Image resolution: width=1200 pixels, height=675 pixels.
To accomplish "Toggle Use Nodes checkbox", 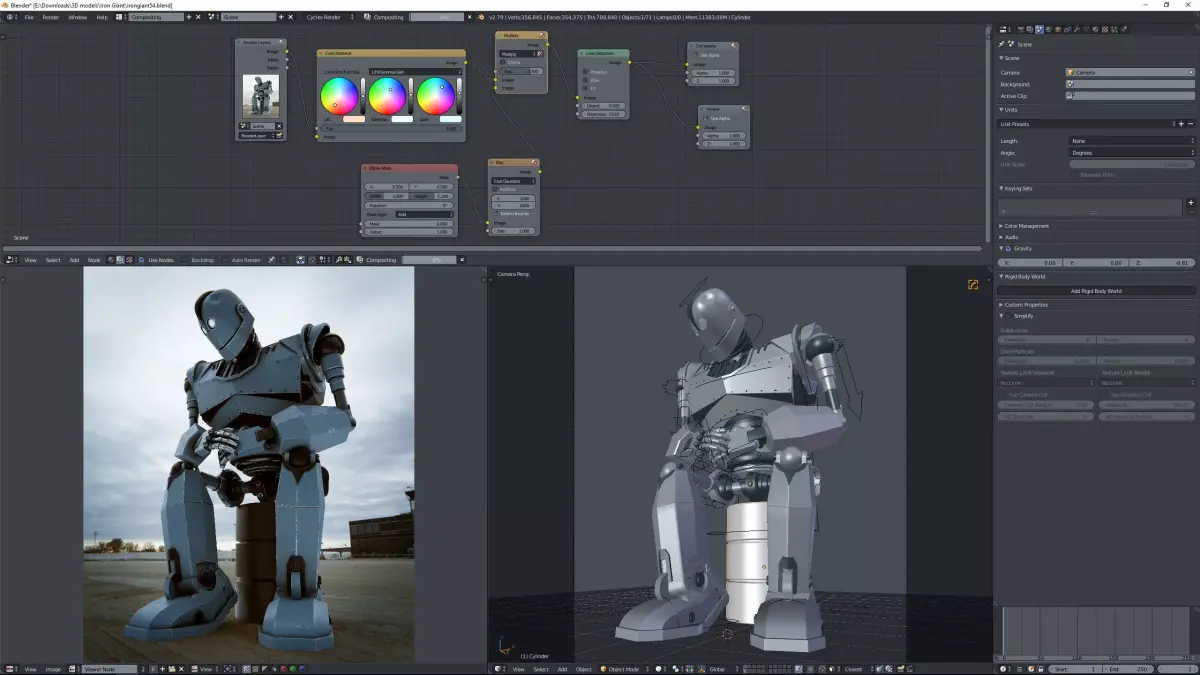I will [142, 260].
